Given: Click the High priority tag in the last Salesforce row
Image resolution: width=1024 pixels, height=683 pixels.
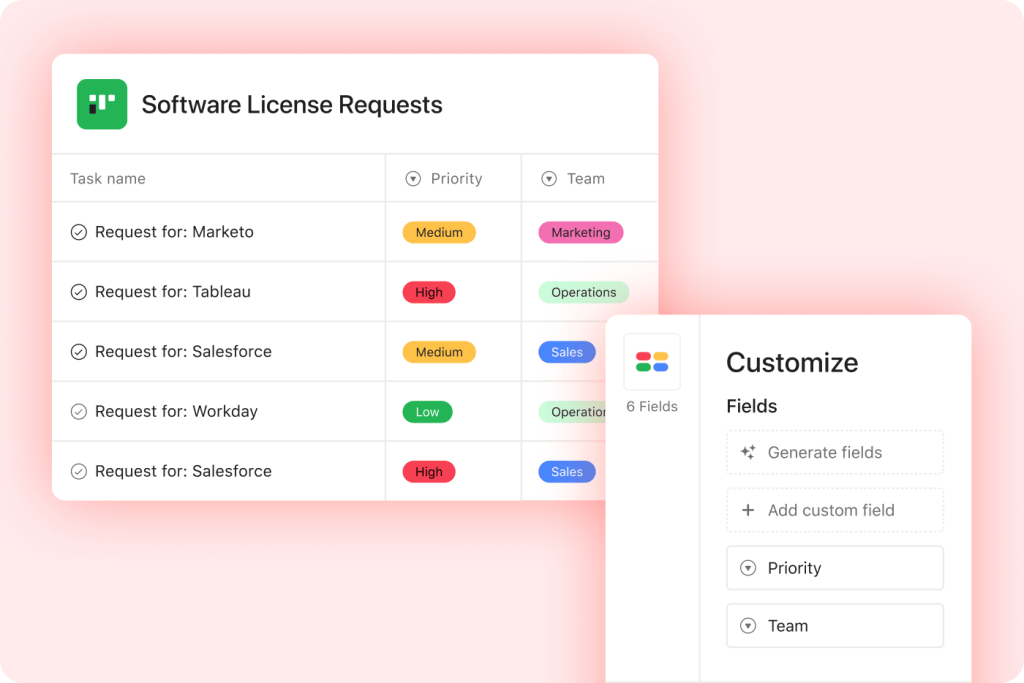Looking at the screenshot, I should (429, 471).
